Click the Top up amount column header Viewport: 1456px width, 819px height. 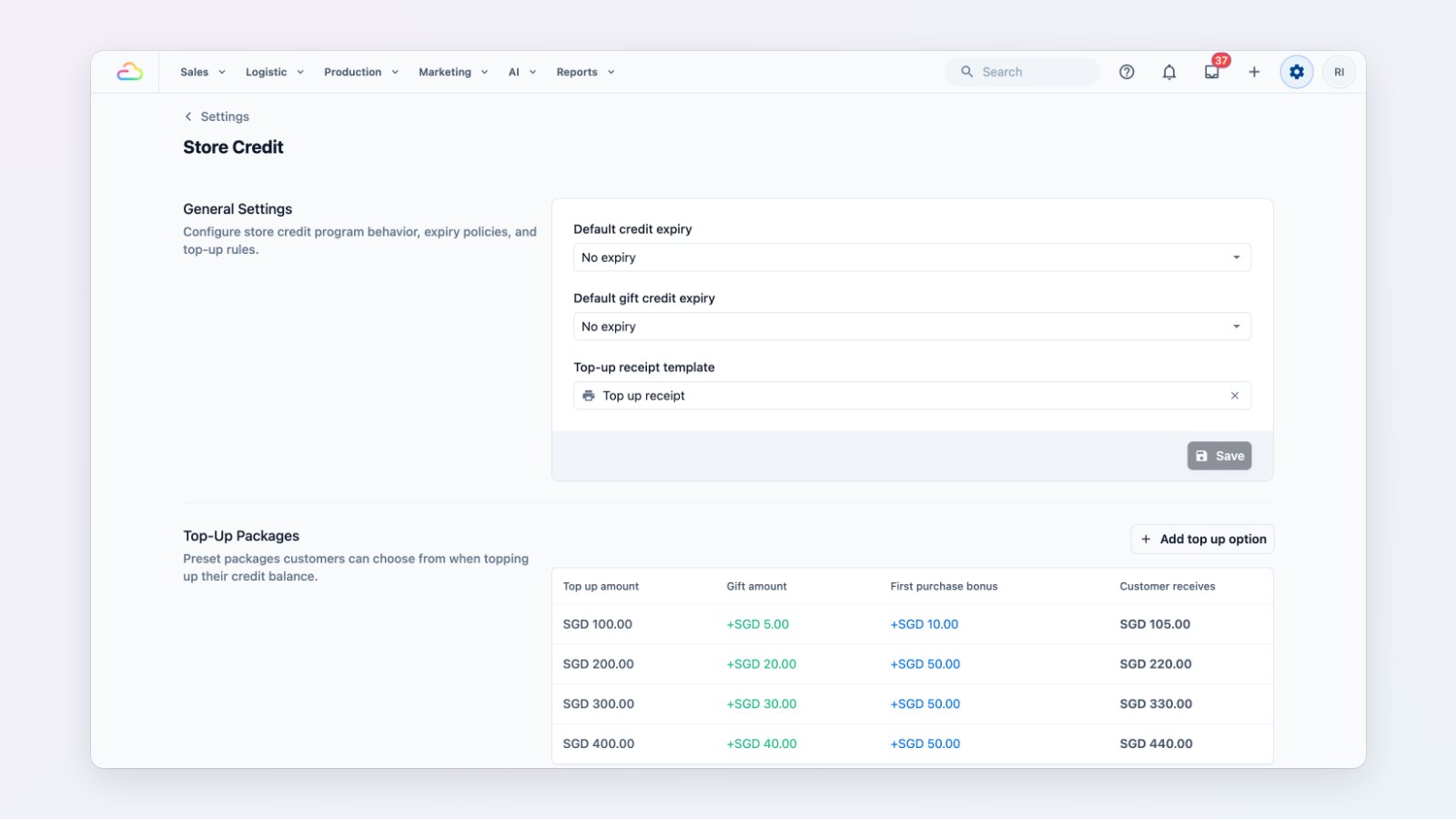[x=601, y=586]
